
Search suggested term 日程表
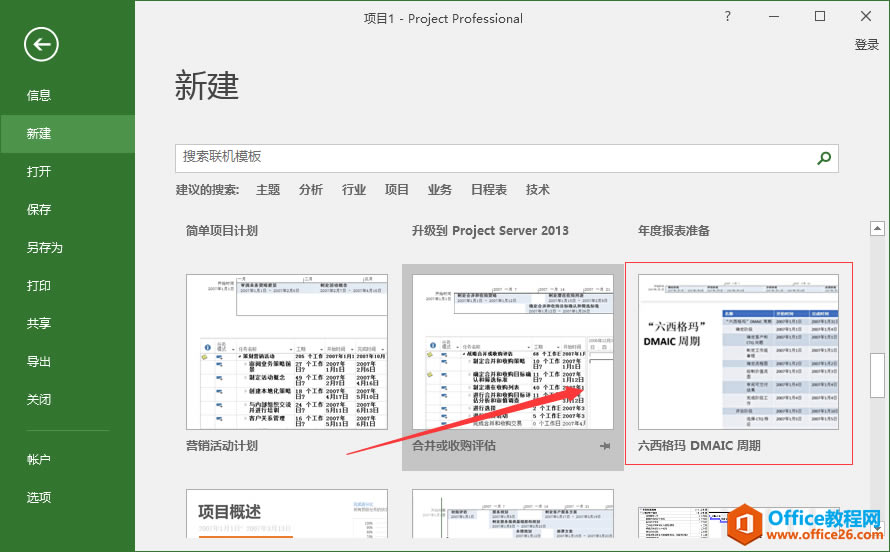(489, 189)
